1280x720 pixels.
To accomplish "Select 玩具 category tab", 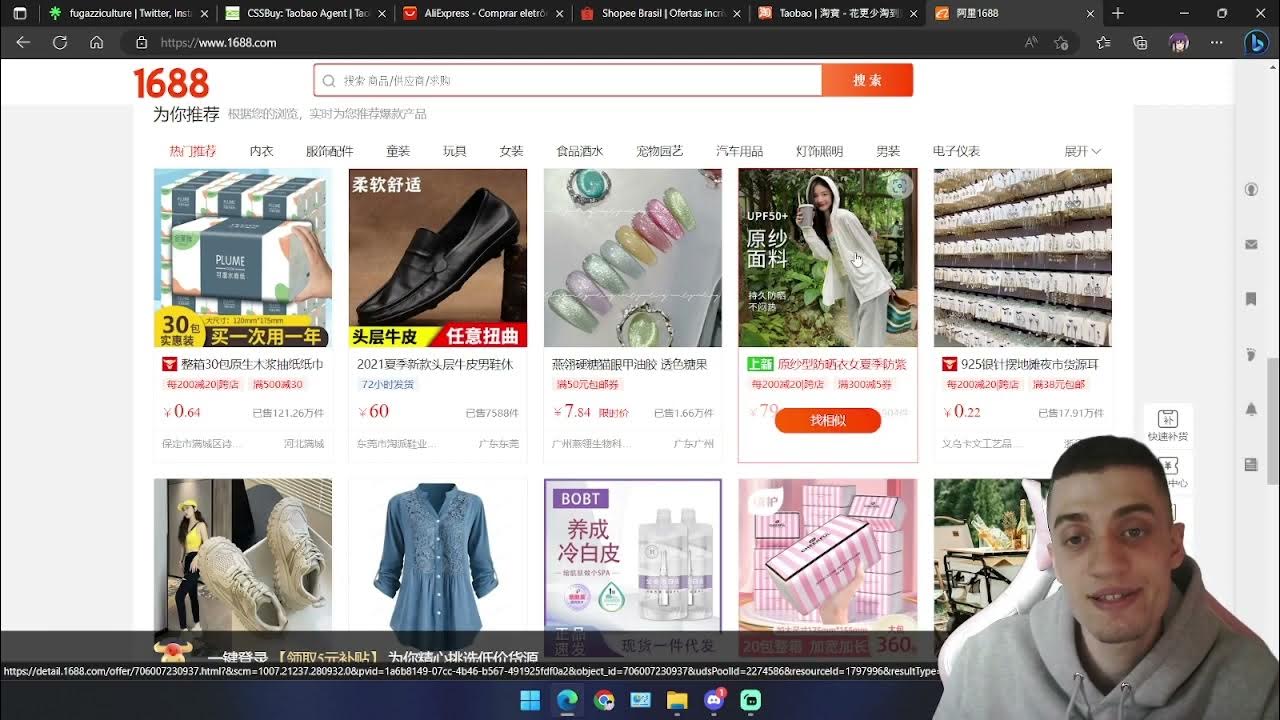I will tap(454, 151).
